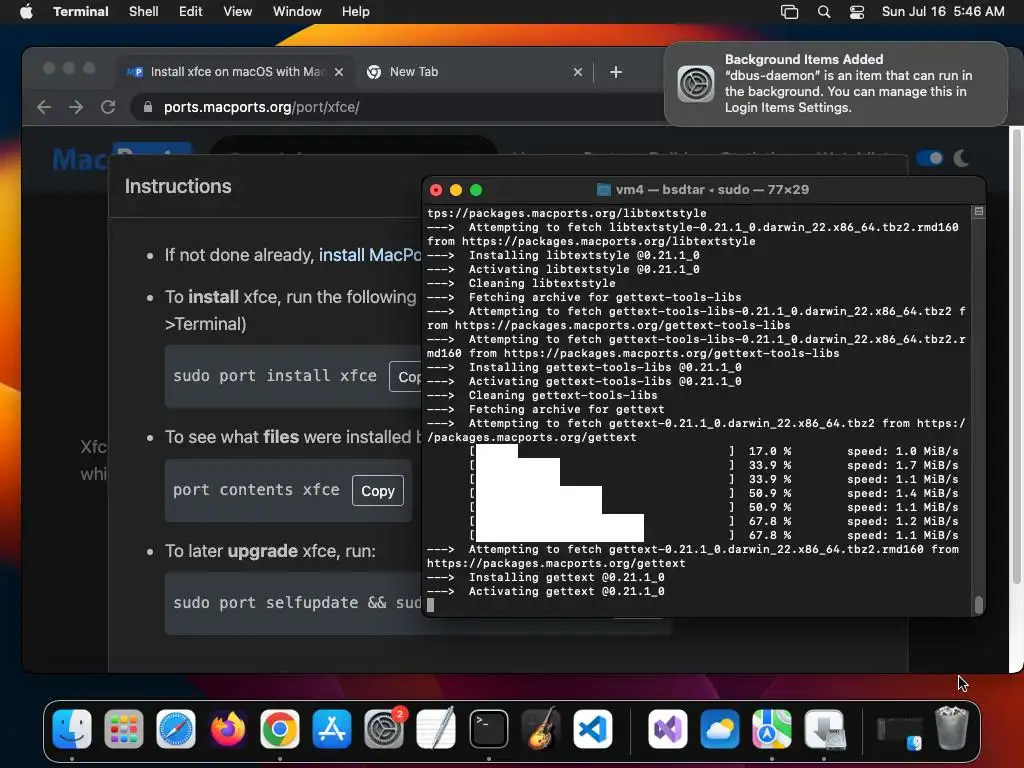
Task: Click the 'Instructions' dialog heading
Action: (178, 186)
